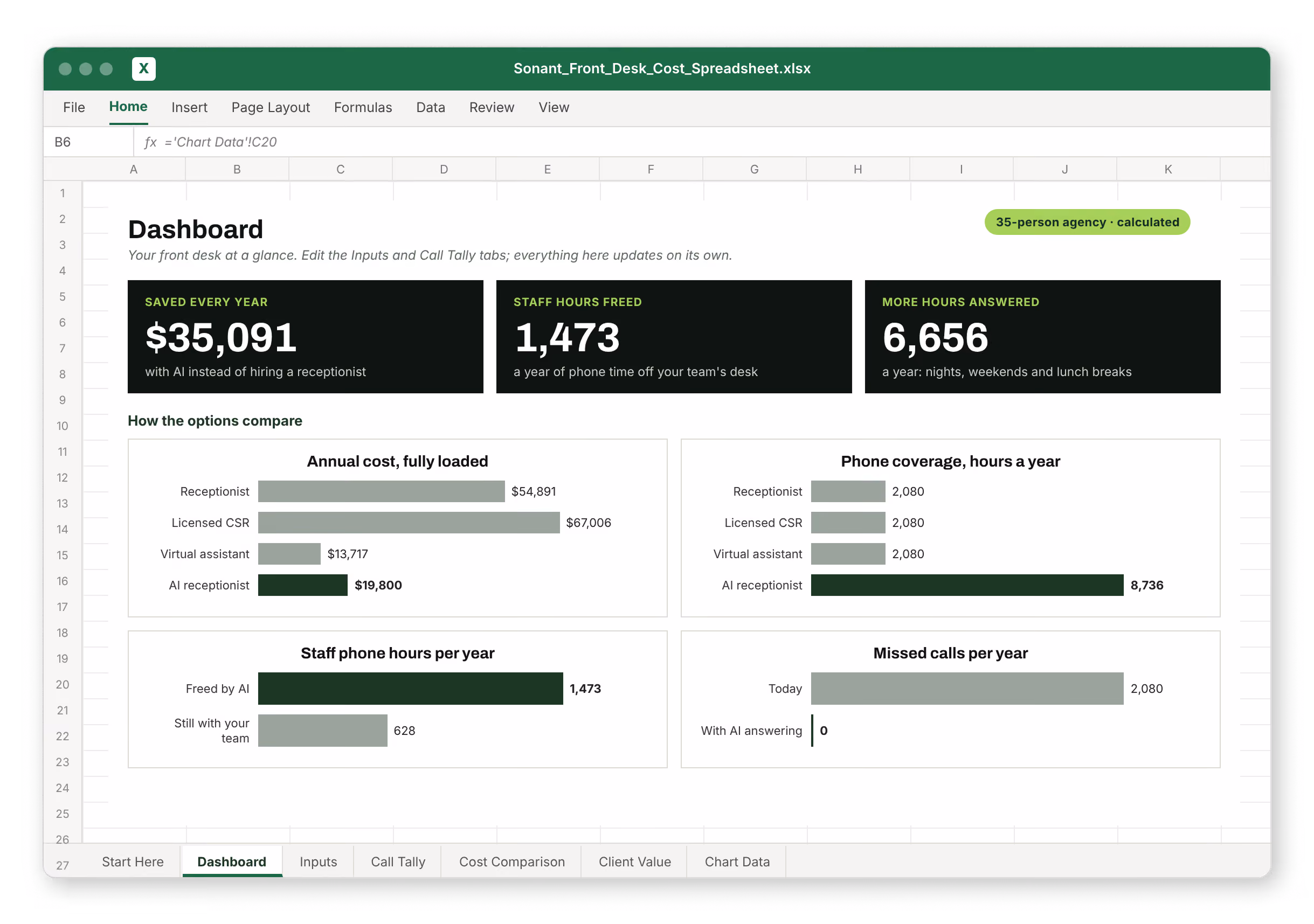
Task: Click the B6 name box
Action: (x=89, y=142)
